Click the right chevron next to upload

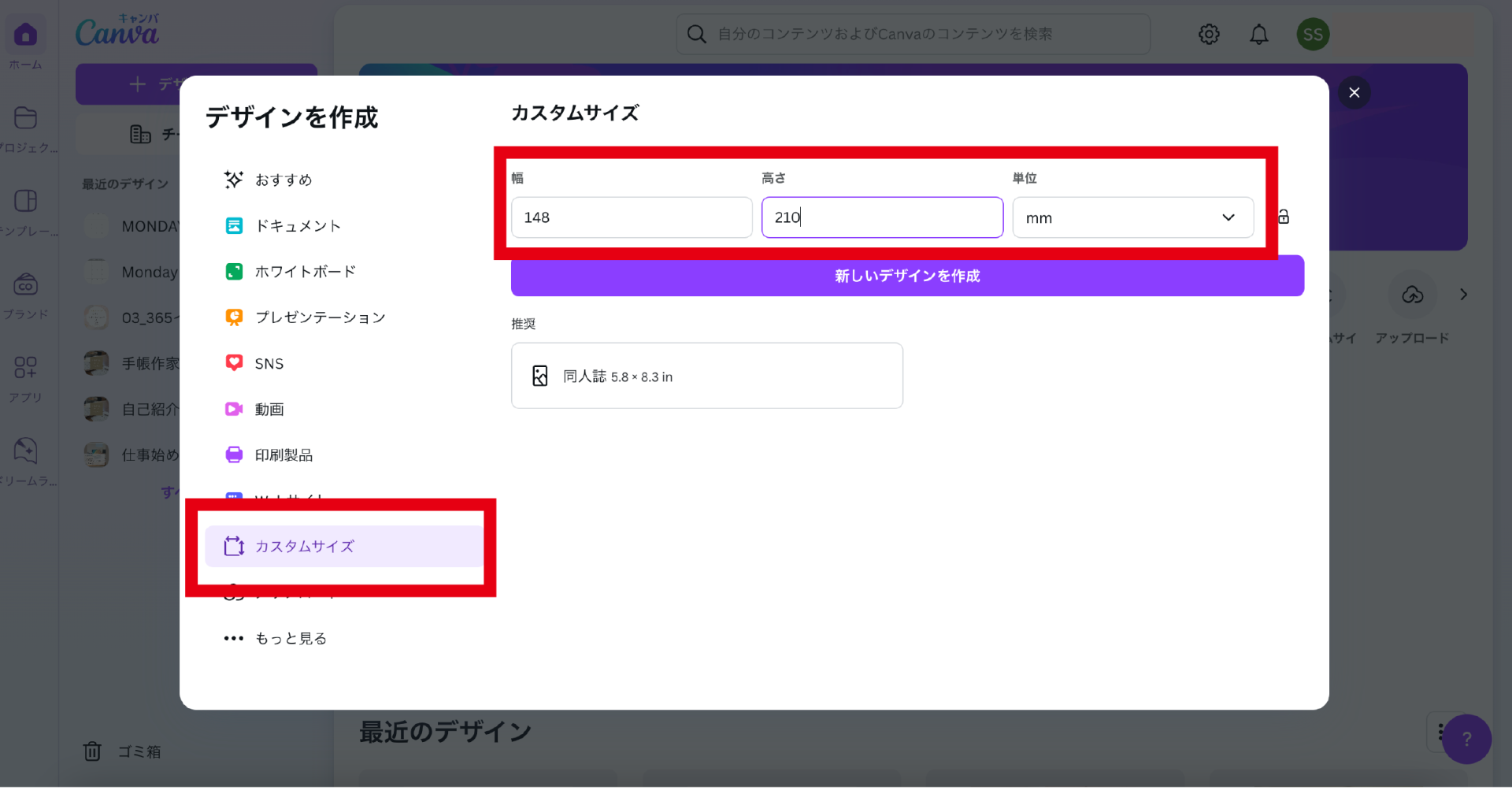(1463, 295)
